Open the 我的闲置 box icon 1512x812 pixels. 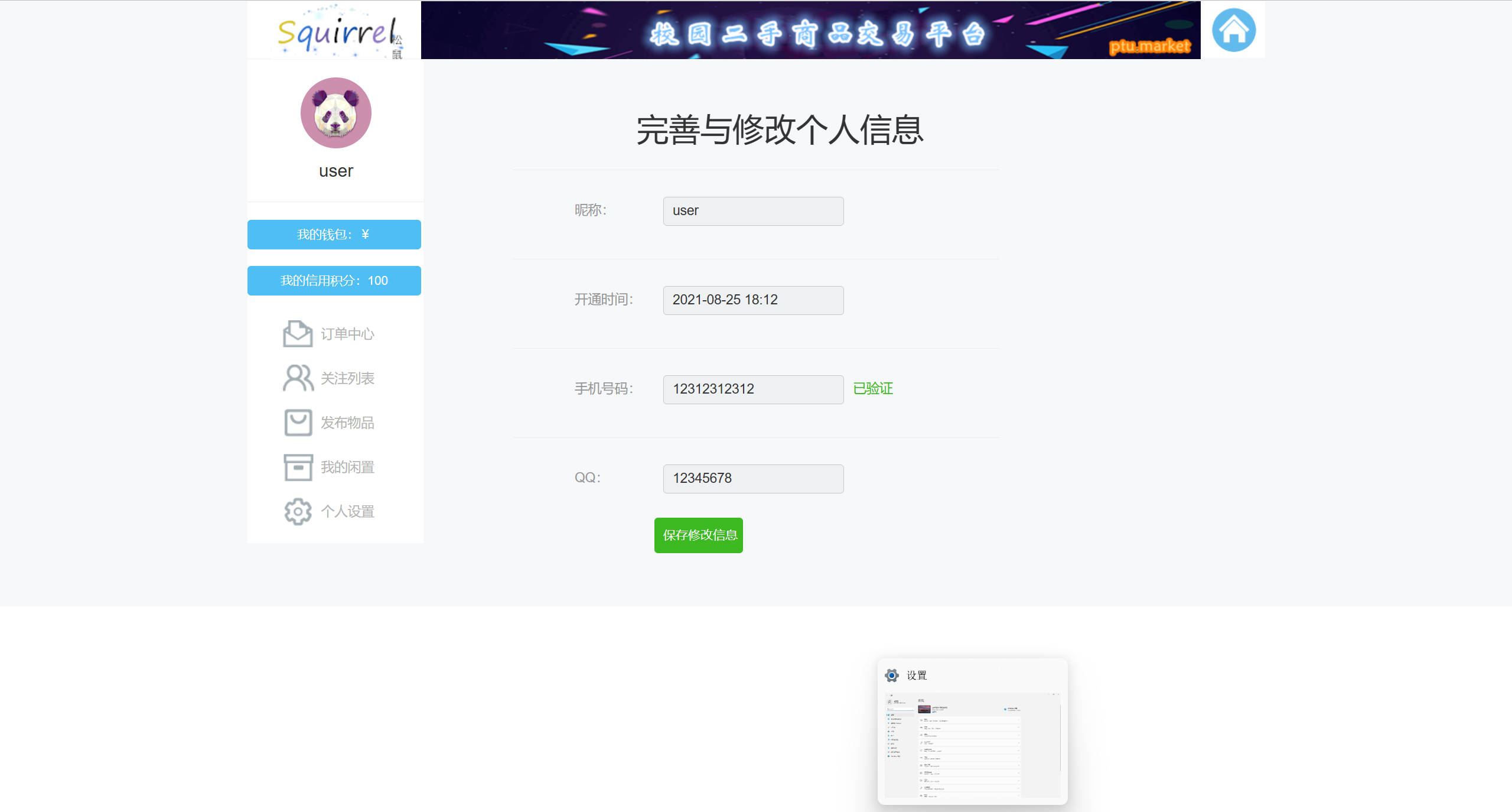pos(298,467)
